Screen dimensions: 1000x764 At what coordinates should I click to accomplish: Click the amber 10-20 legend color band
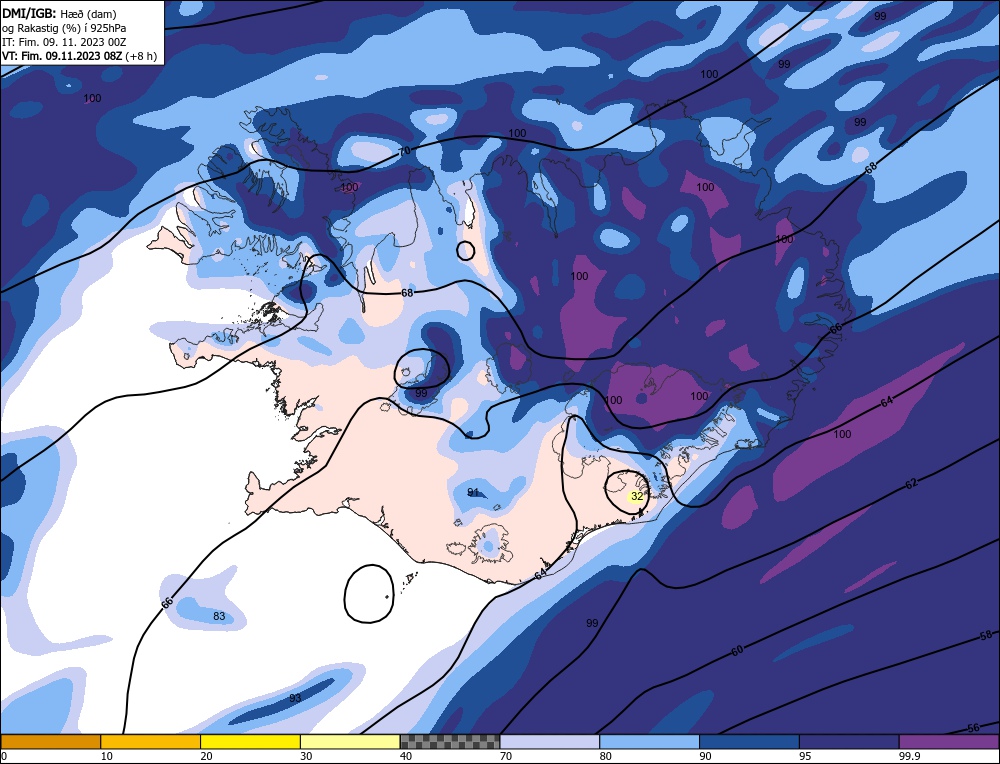151,741
